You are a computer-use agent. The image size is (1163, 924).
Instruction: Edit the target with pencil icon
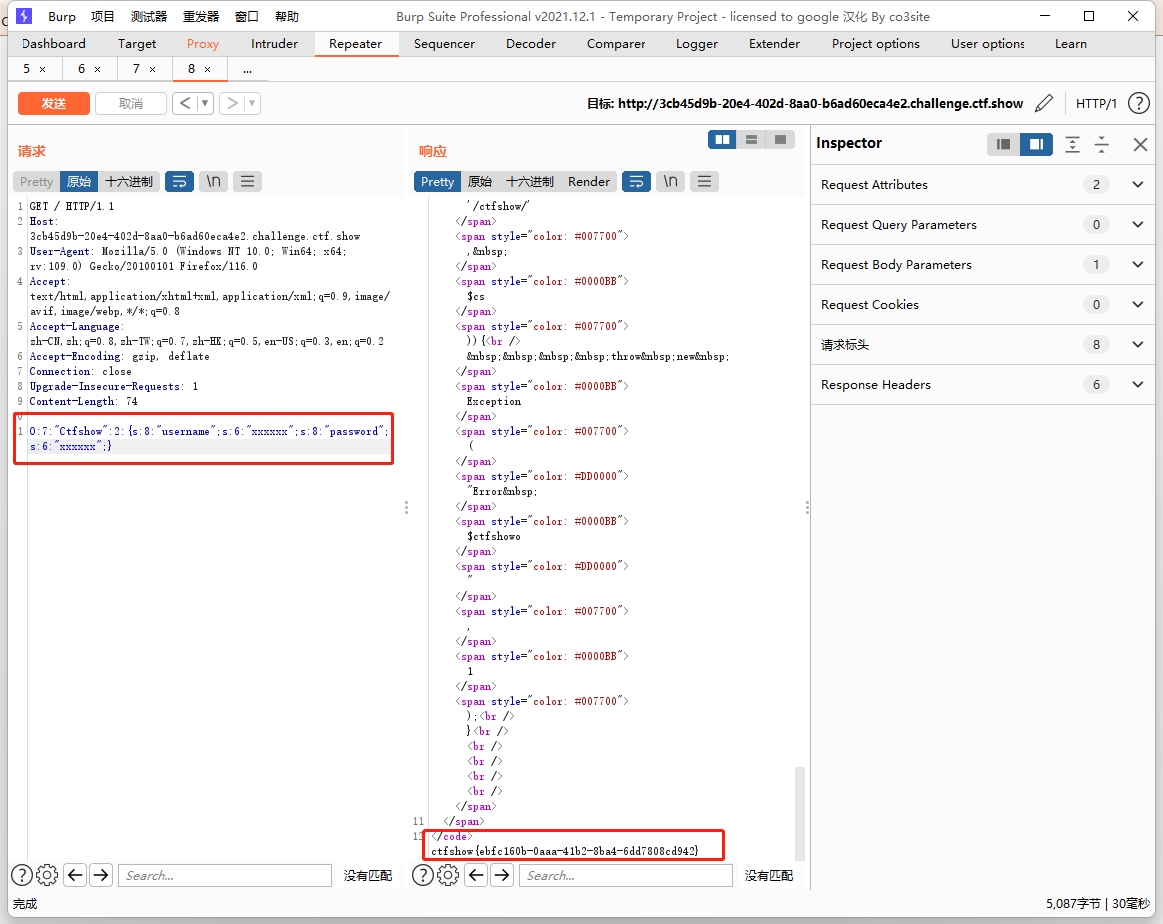click(x=1044, y=103)
